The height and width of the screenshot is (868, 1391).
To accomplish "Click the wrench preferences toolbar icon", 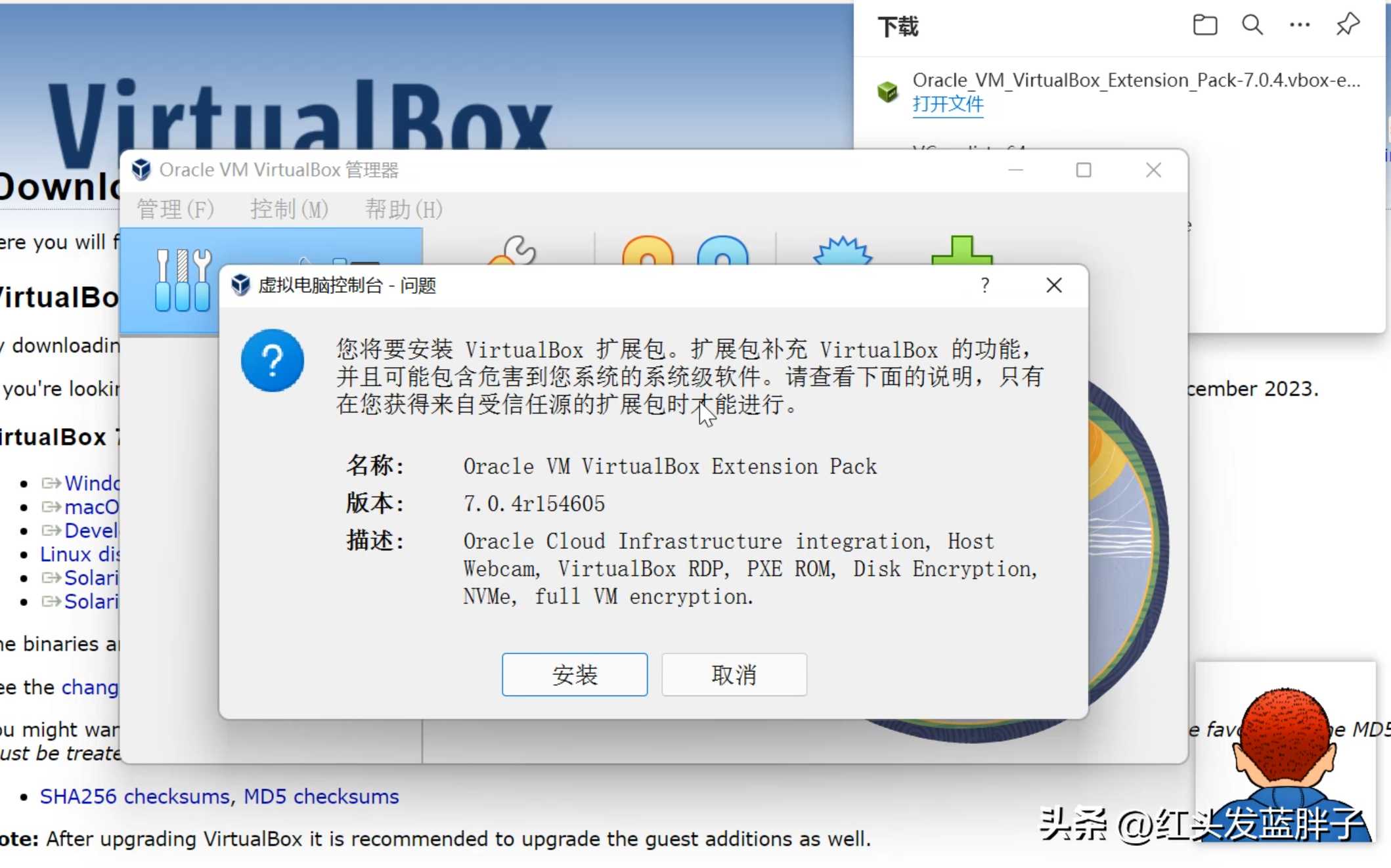I will tap(514, 251).
